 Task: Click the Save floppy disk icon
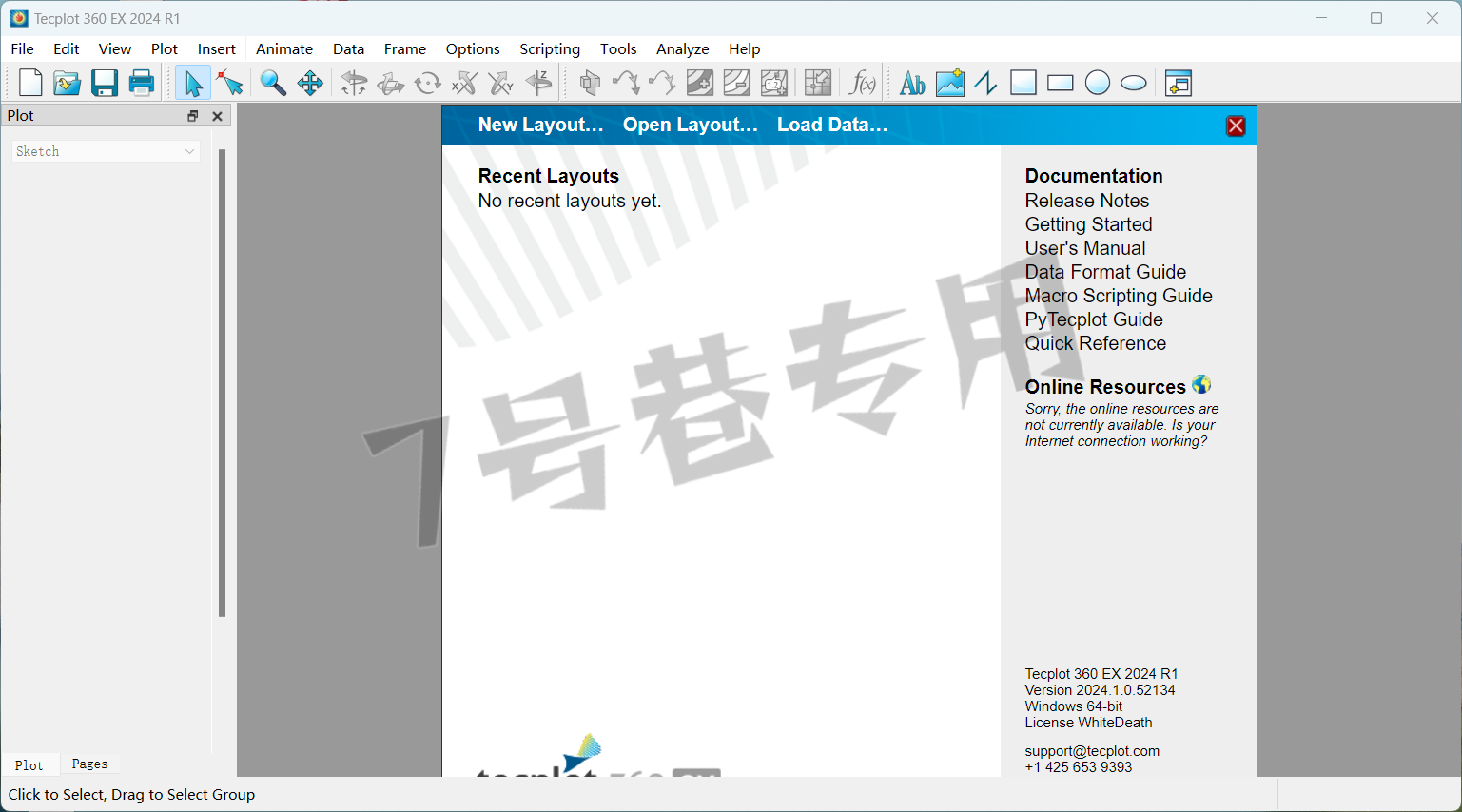click(x=105, y=84)
